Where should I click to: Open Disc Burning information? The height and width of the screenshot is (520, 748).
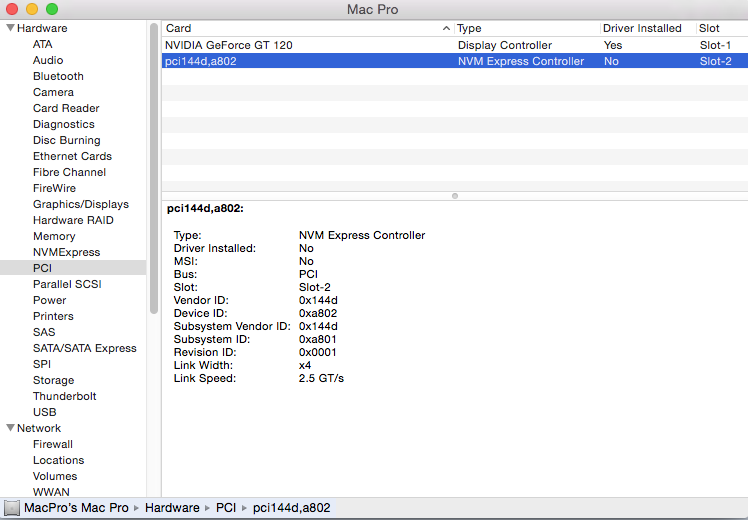(66, 140)
